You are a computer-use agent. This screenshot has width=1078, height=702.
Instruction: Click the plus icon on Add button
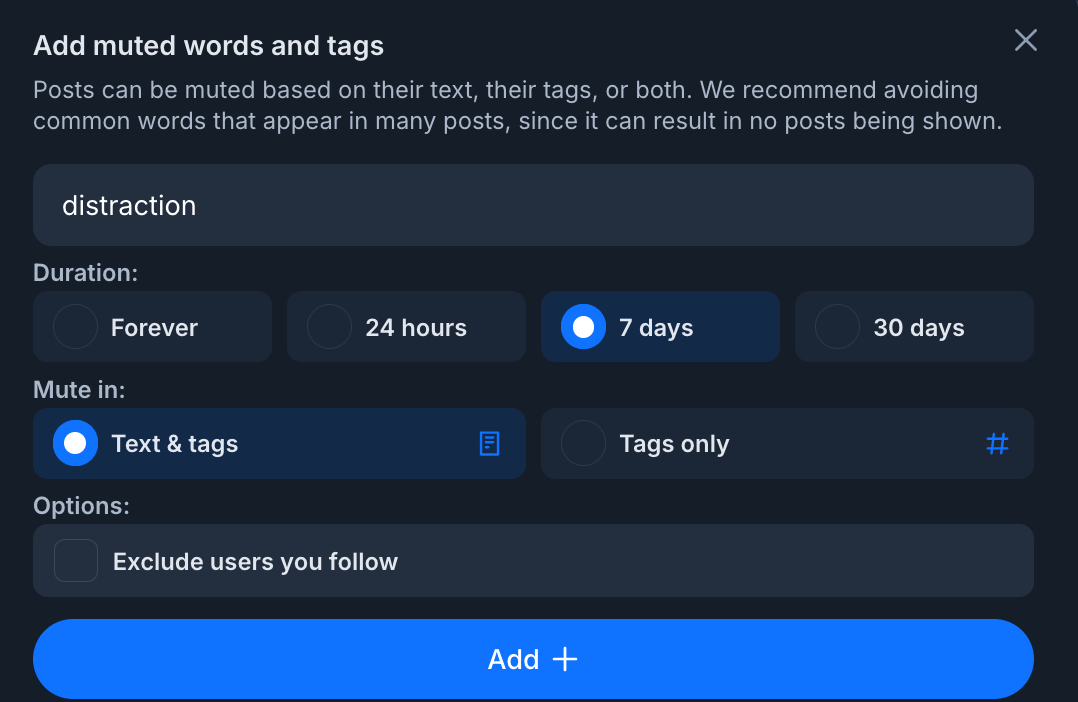coord(566,659)
